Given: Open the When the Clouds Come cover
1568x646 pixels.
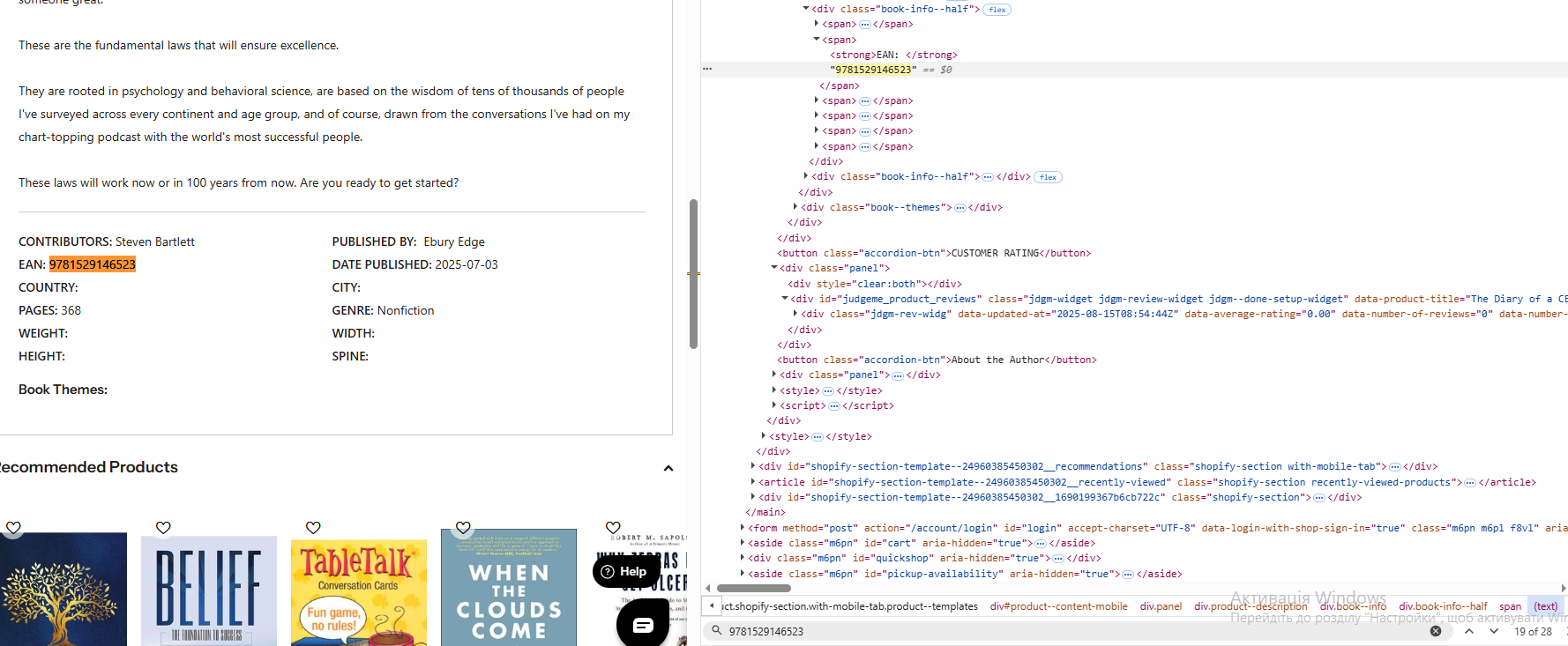Looking at the screenshot, I should tap(509, 588).
